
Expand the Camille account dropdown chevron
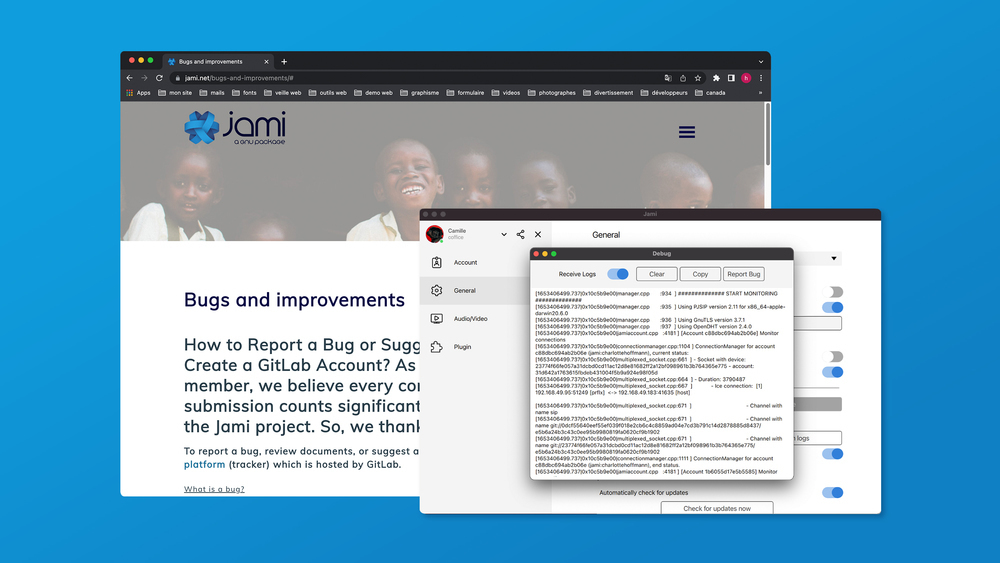pos(504,234)
